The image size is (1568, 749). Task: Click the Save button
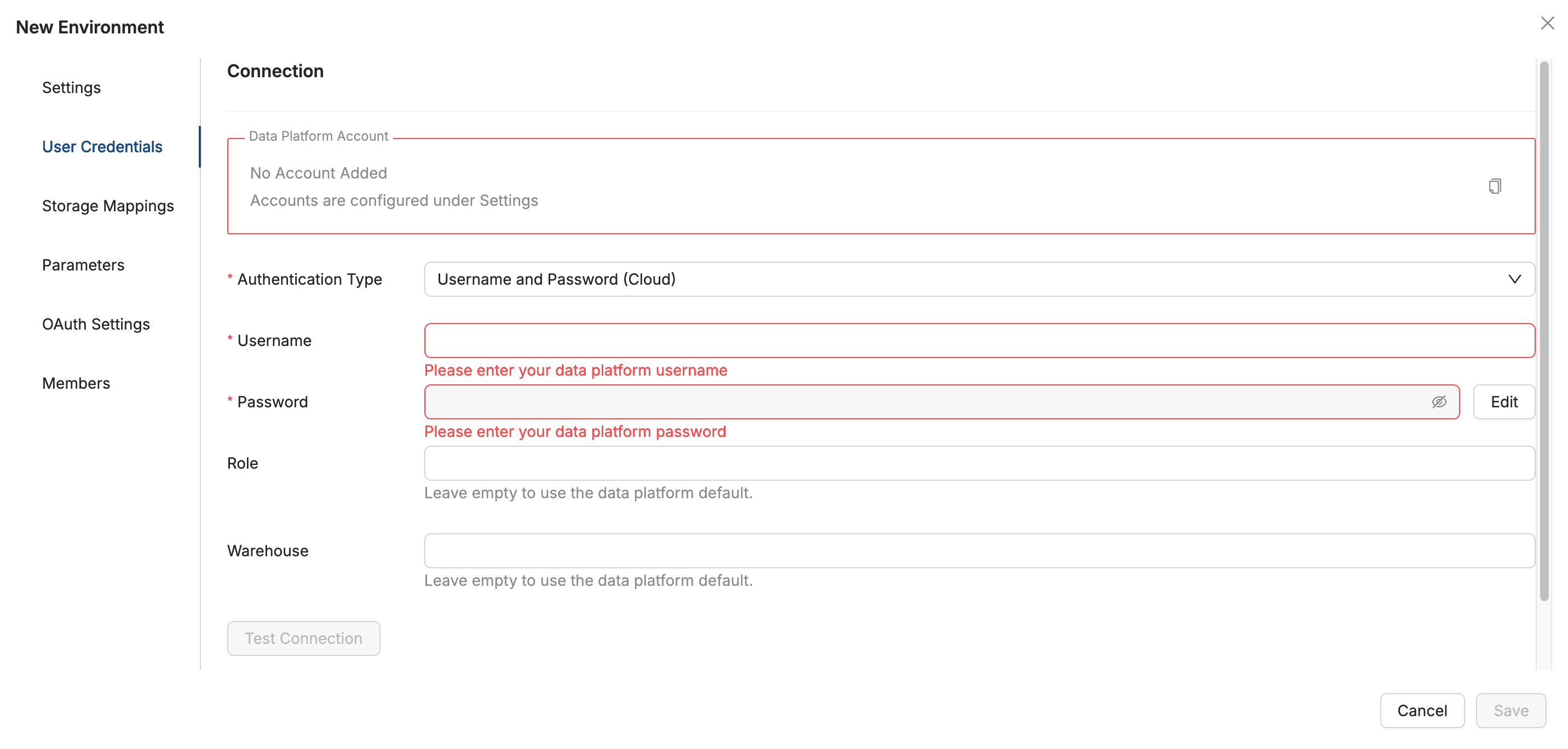(1512, 710)
